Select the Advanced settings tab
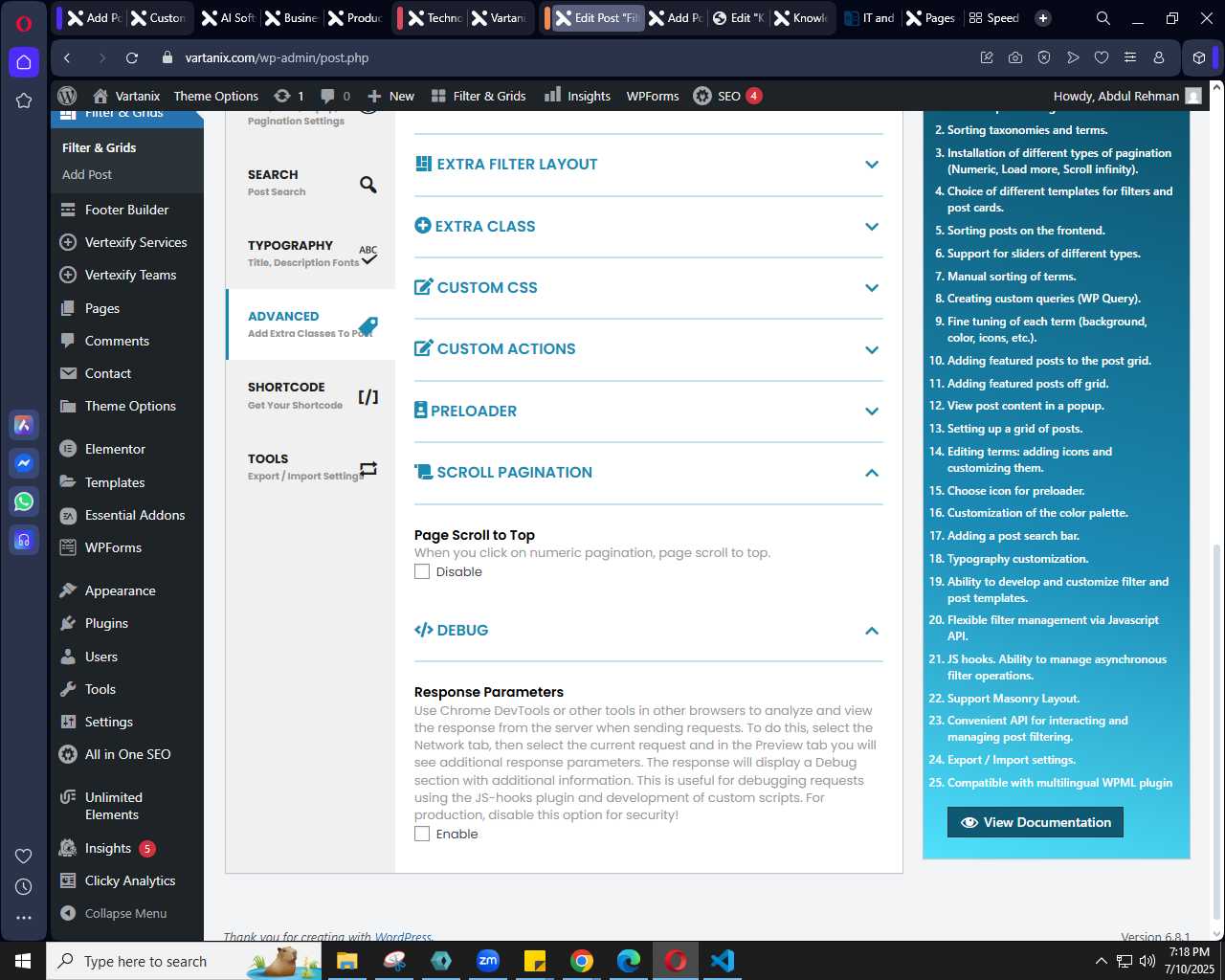The width and height of the screenshot is (1225, 980). (x=311, y=324)
